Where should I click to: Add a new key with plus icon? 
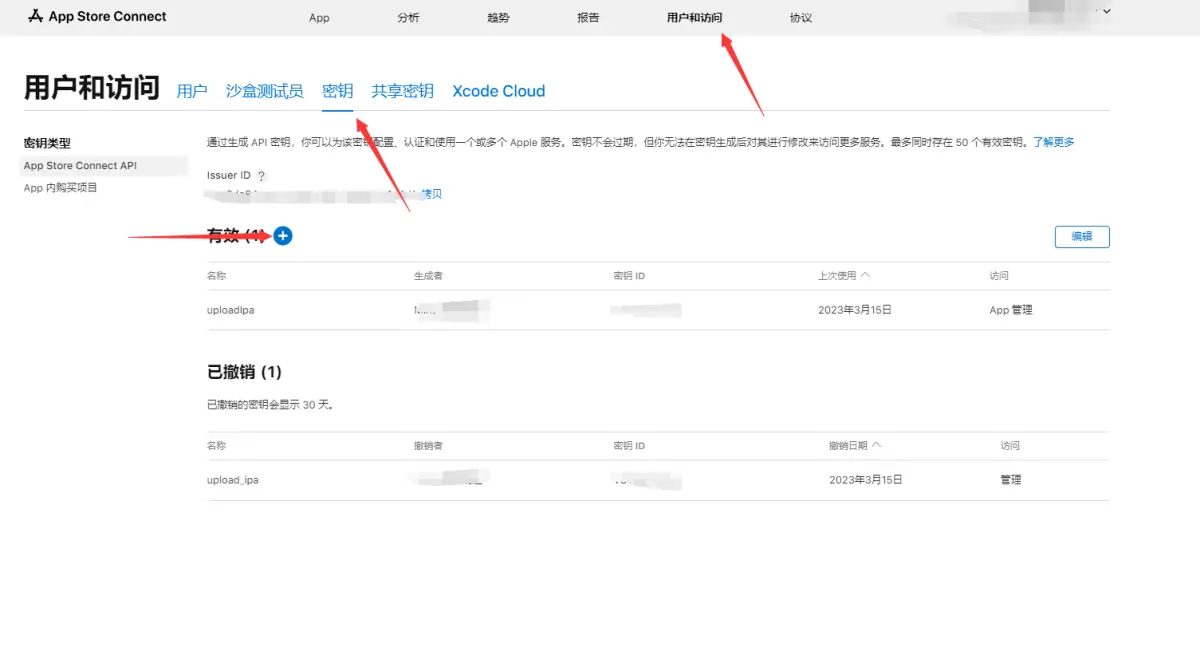(x=283, y=236)
